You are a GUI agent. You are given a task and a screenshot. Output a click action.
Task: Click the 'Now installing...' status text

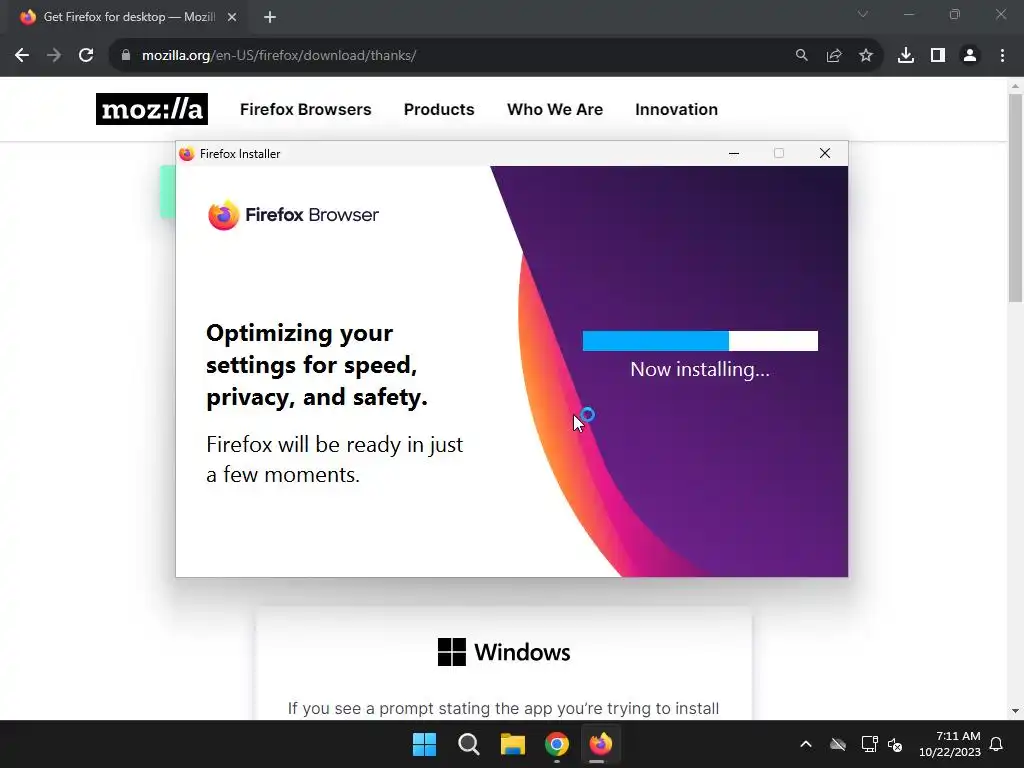pos(700,370)
